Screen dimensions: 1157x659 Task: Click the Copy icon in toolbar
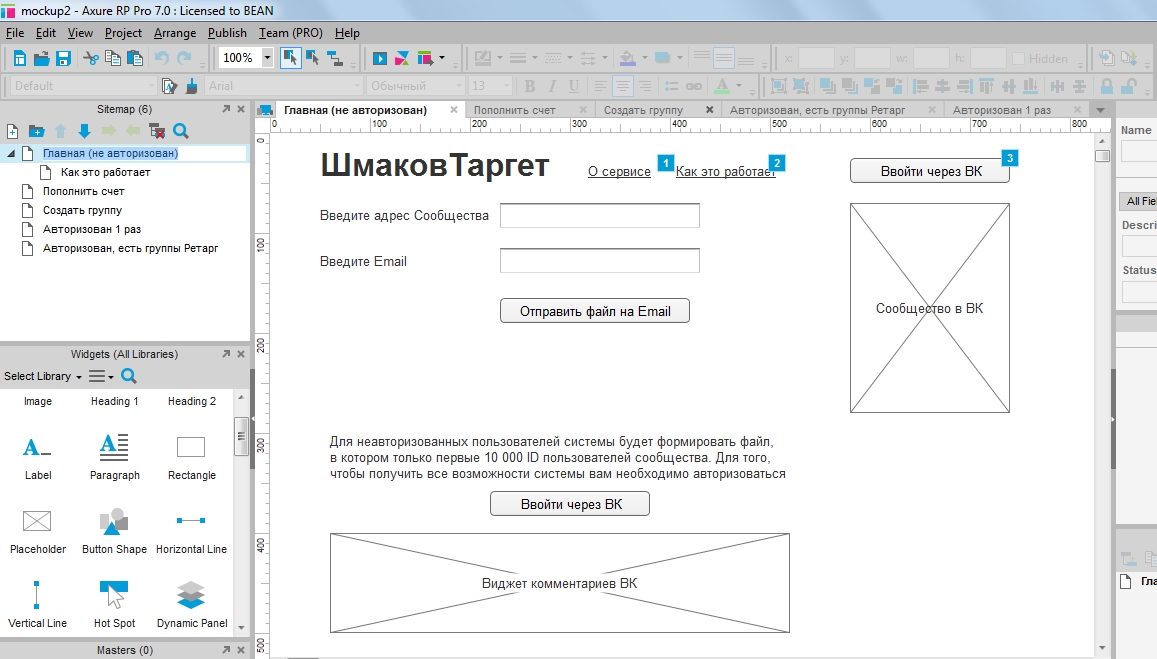click(x=112, y=58)
